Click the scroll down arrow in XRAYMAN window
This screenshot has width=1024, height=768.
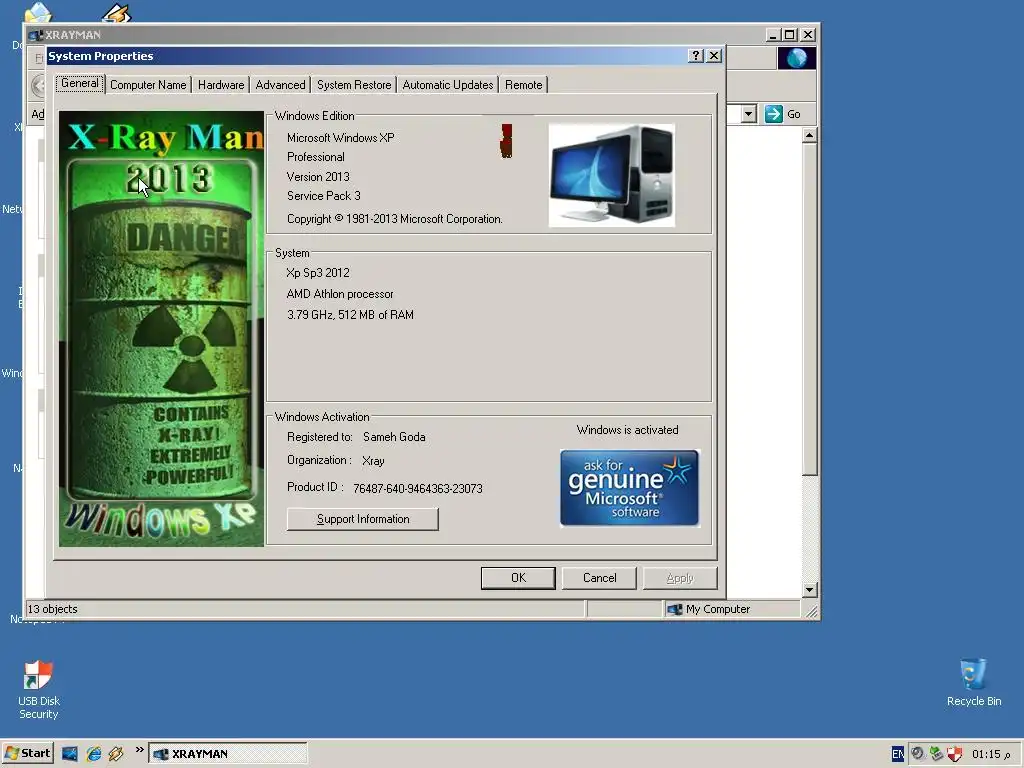tap(809, 590)
